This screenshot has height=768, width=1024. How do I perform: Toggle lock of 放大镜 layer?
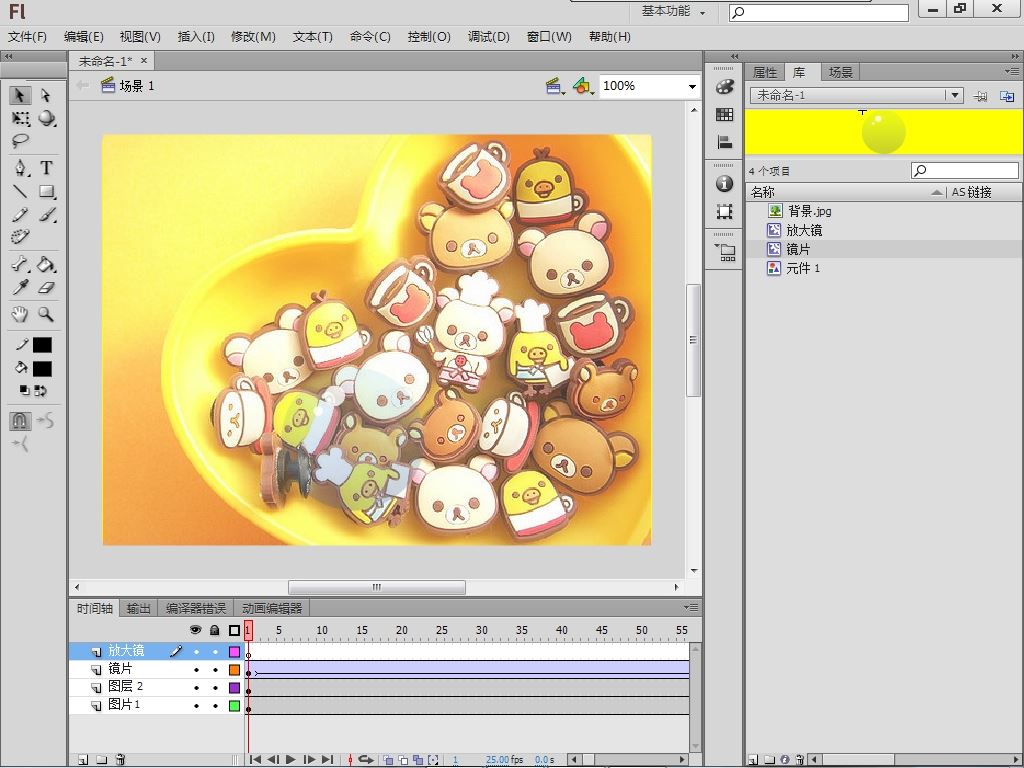point(215,652)
